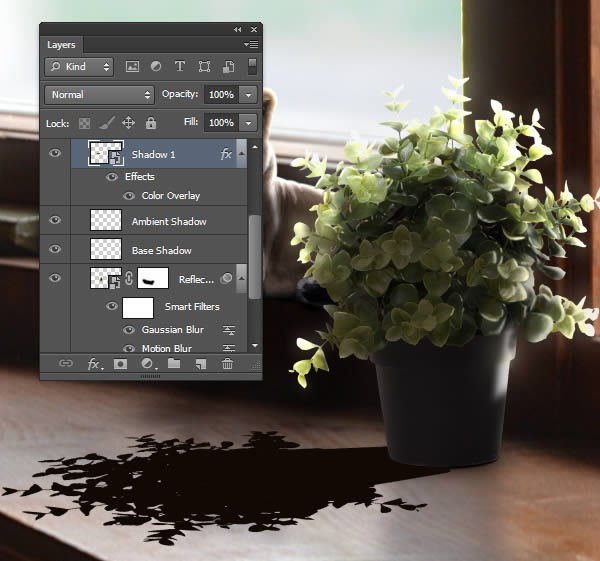Click the Fill label scrubby control
The width and height of the screenshot is (600, 561).
(191, 122)
